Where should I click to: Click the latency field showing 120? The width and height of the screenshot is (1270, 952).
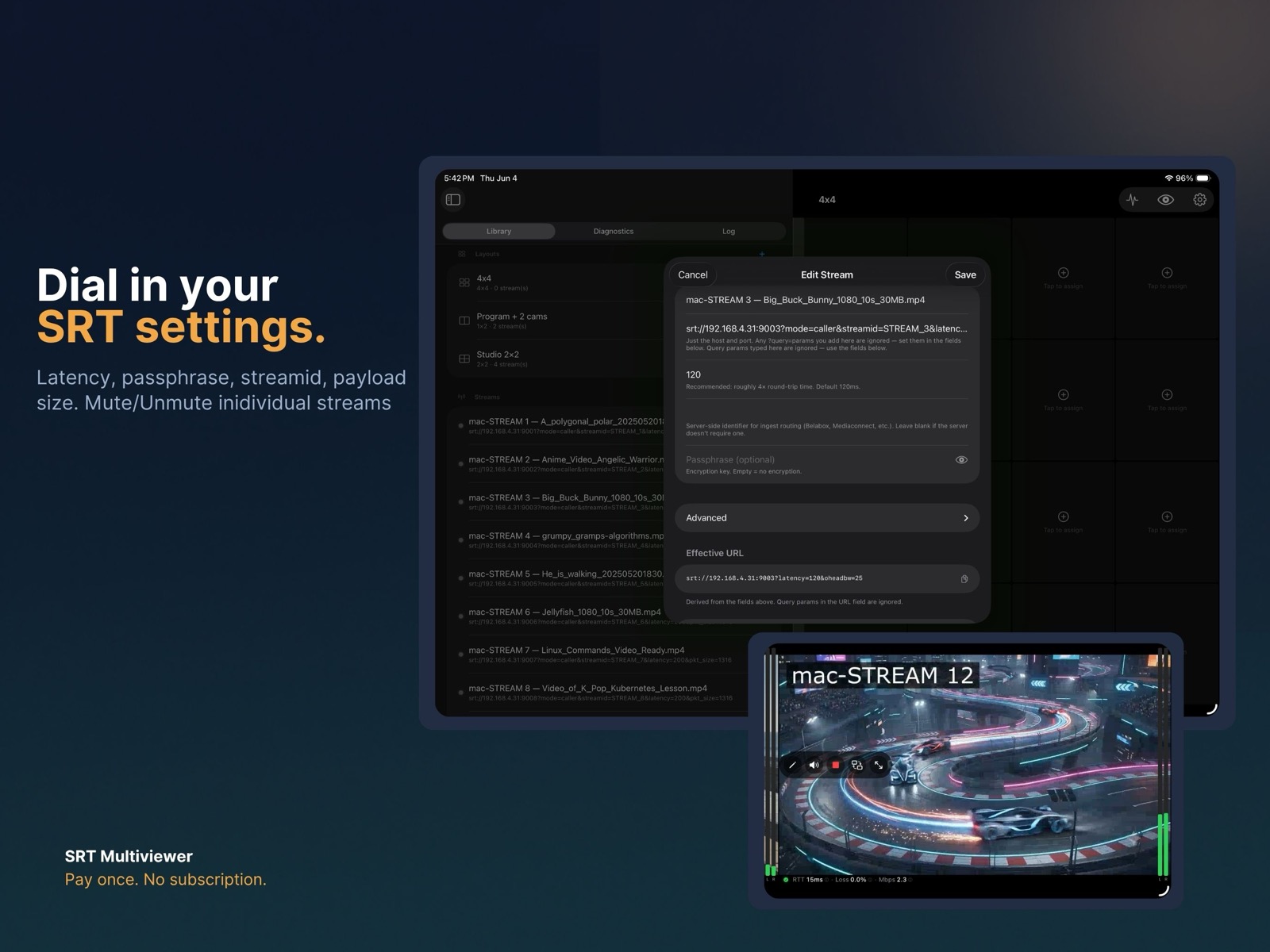(x=827, y=374)
